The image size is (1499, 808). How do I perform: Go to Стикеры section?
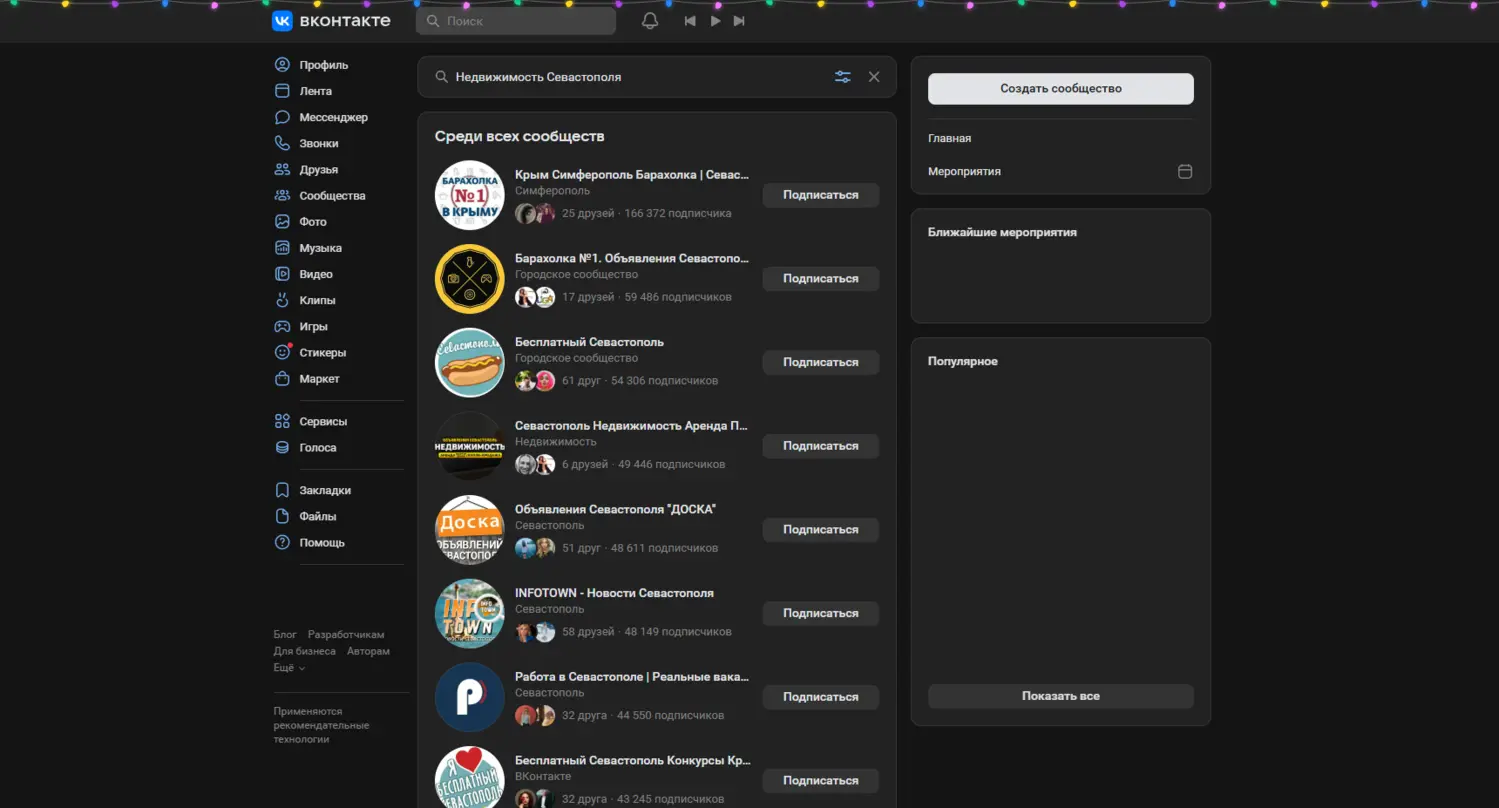[x=322, y=353]
